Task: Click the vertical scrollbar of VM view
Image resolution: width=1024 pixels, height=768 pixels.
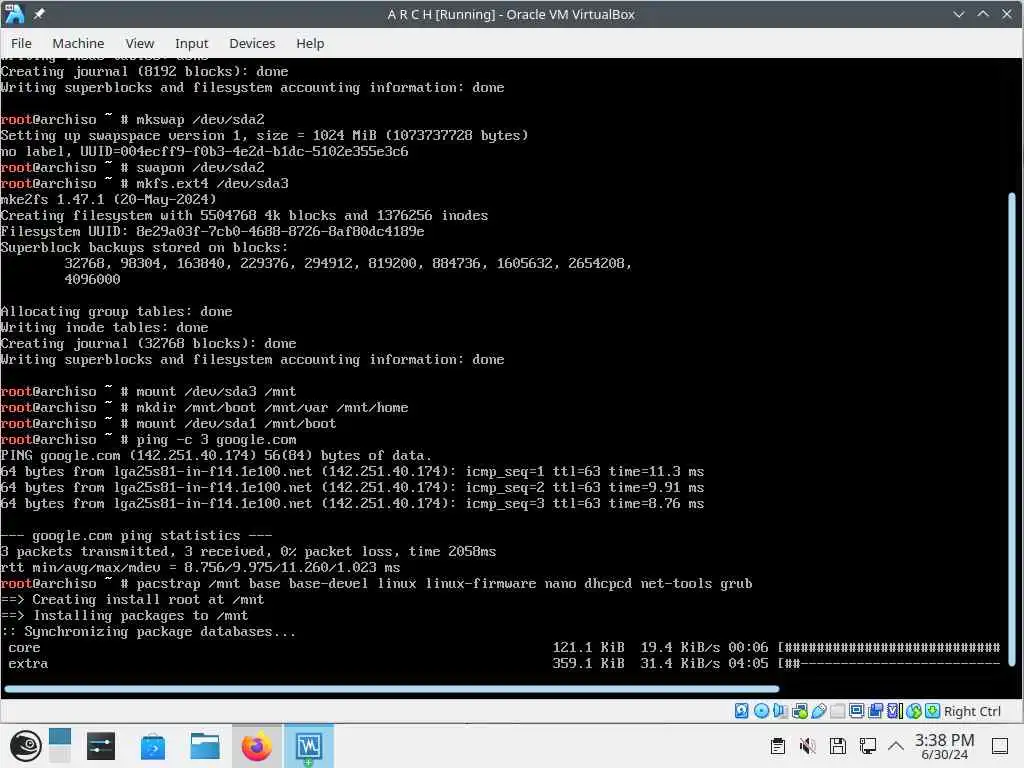Action: (1012, 430)
